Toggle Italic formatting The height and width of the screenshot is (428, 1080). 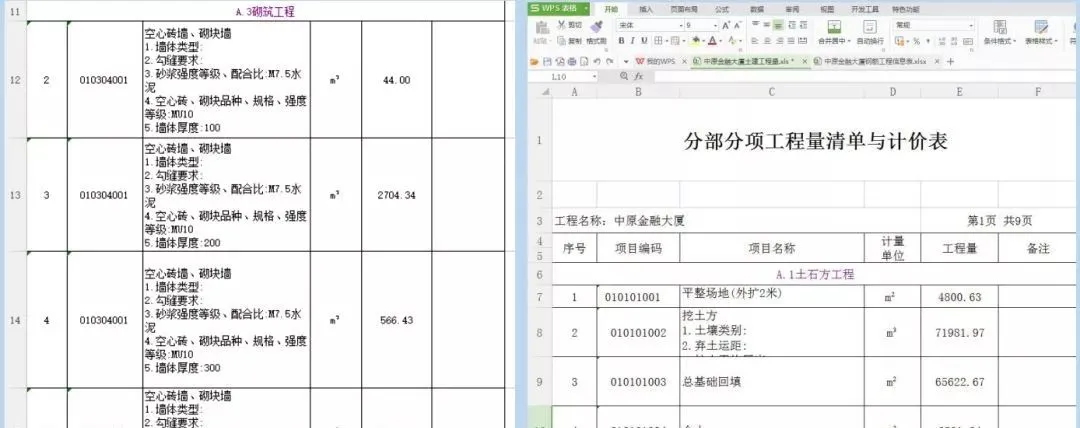(x=632, y=41)
